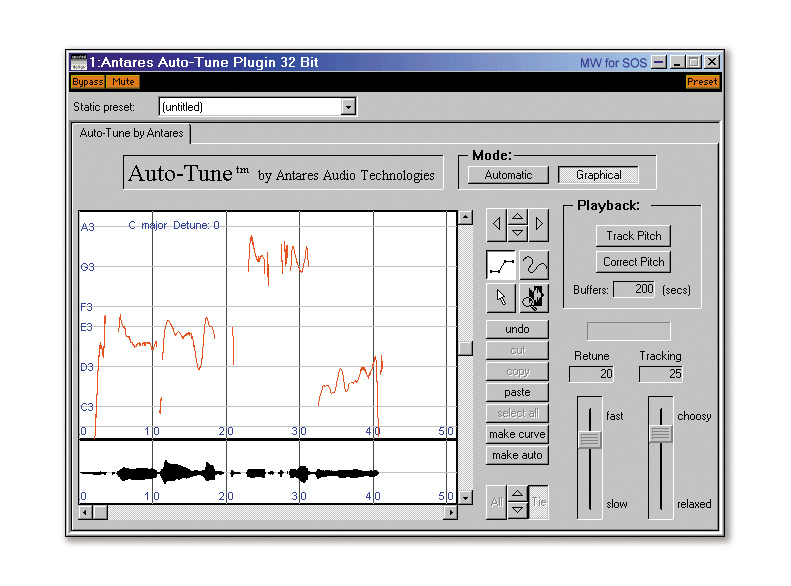Click the Correct Pitch button
This screenshot has height=586, width=791.
pos(634,262)
